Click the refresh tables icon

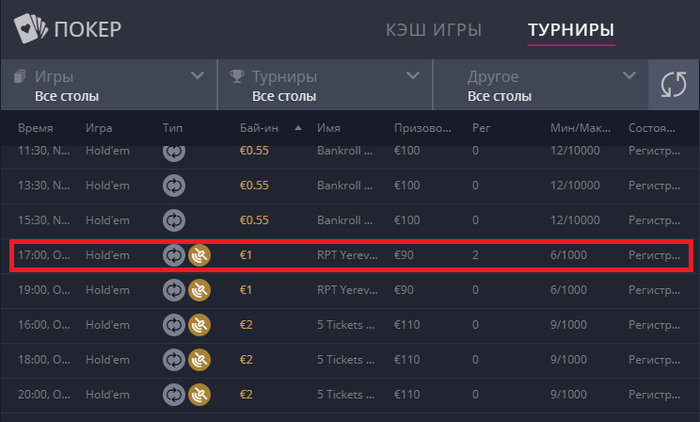(674, 84)
